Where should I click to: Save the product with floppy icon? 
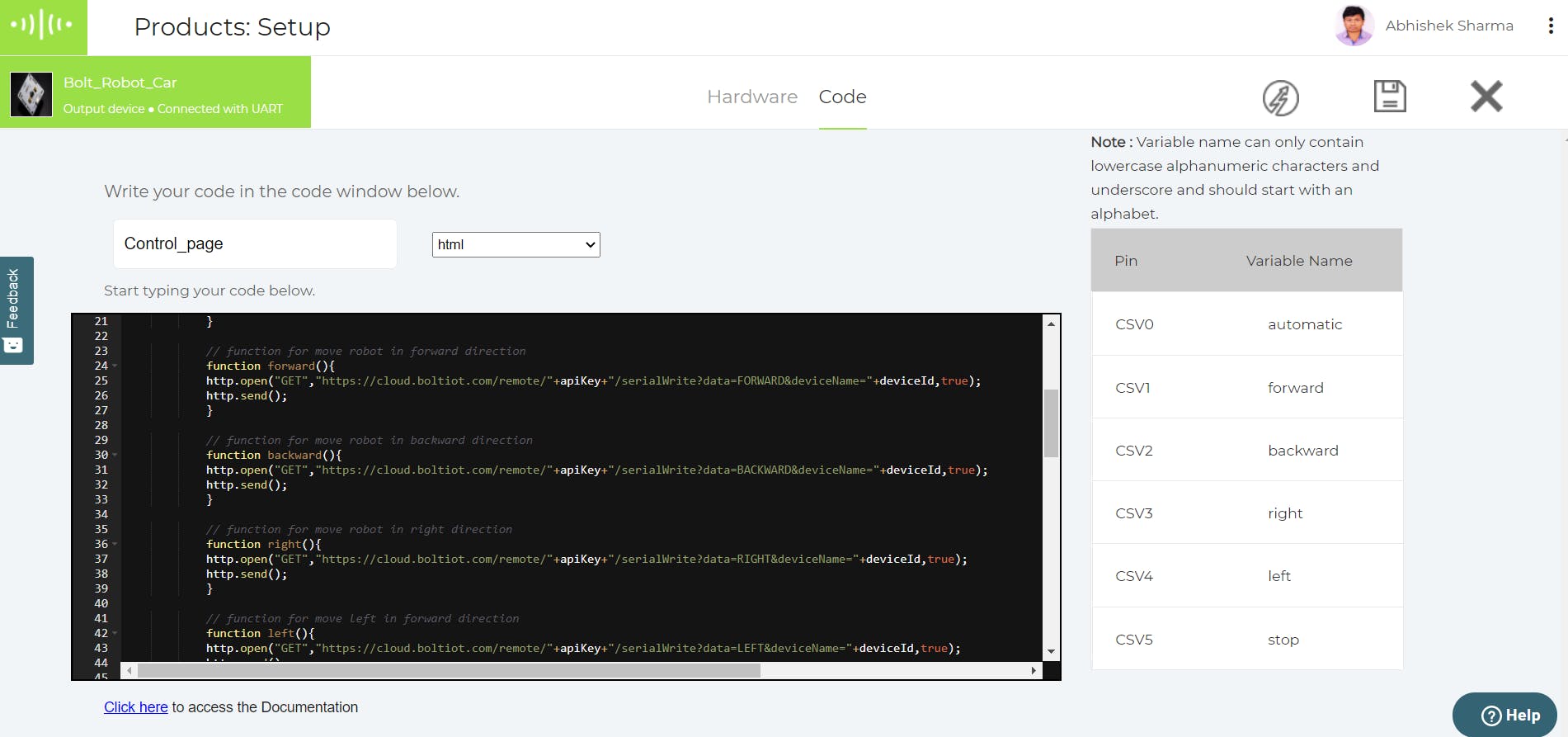tap(1389, 97)
